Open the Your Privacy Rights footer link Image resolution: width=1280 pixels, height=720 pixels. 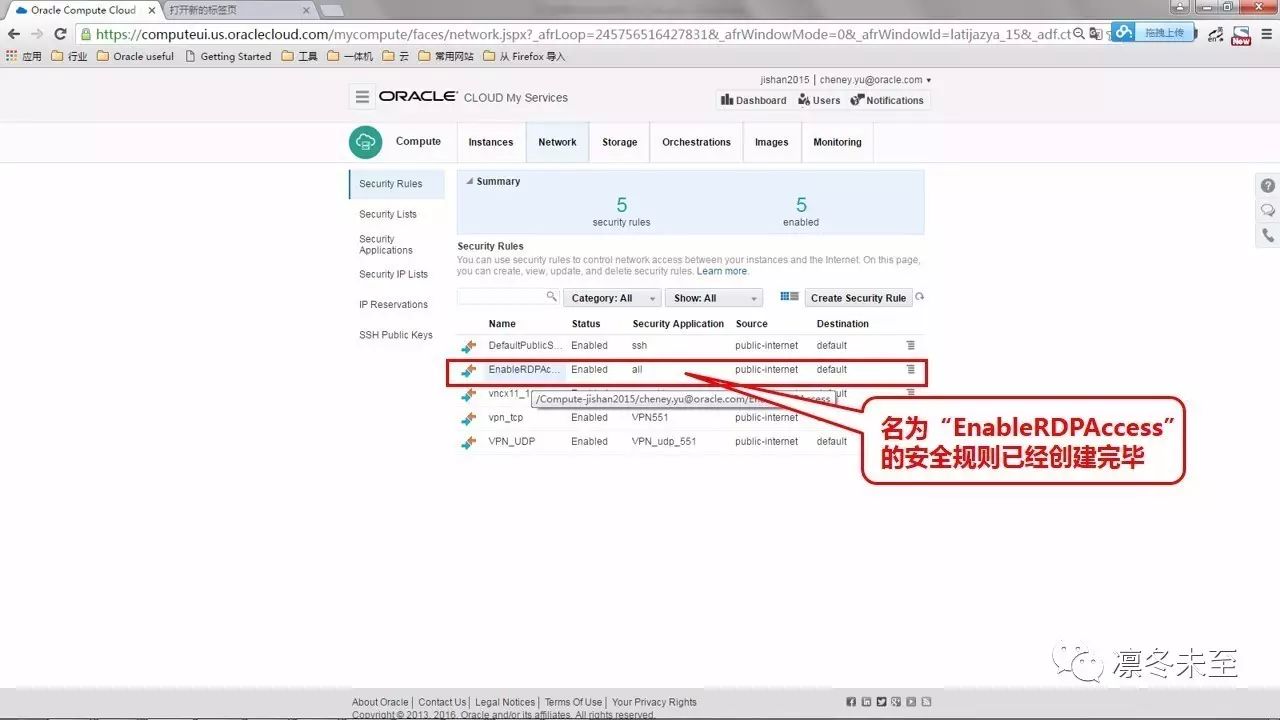(x=654, y=702)
